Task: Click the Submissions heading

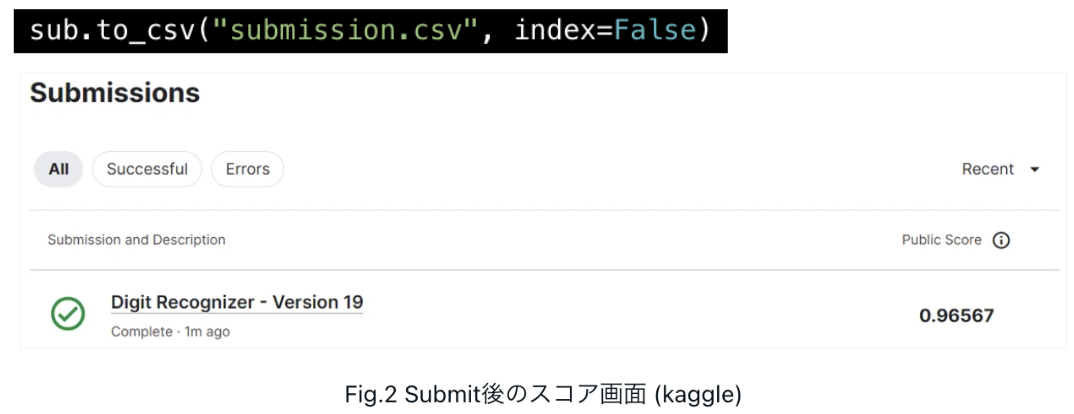Action: click(x=115, y=93)
